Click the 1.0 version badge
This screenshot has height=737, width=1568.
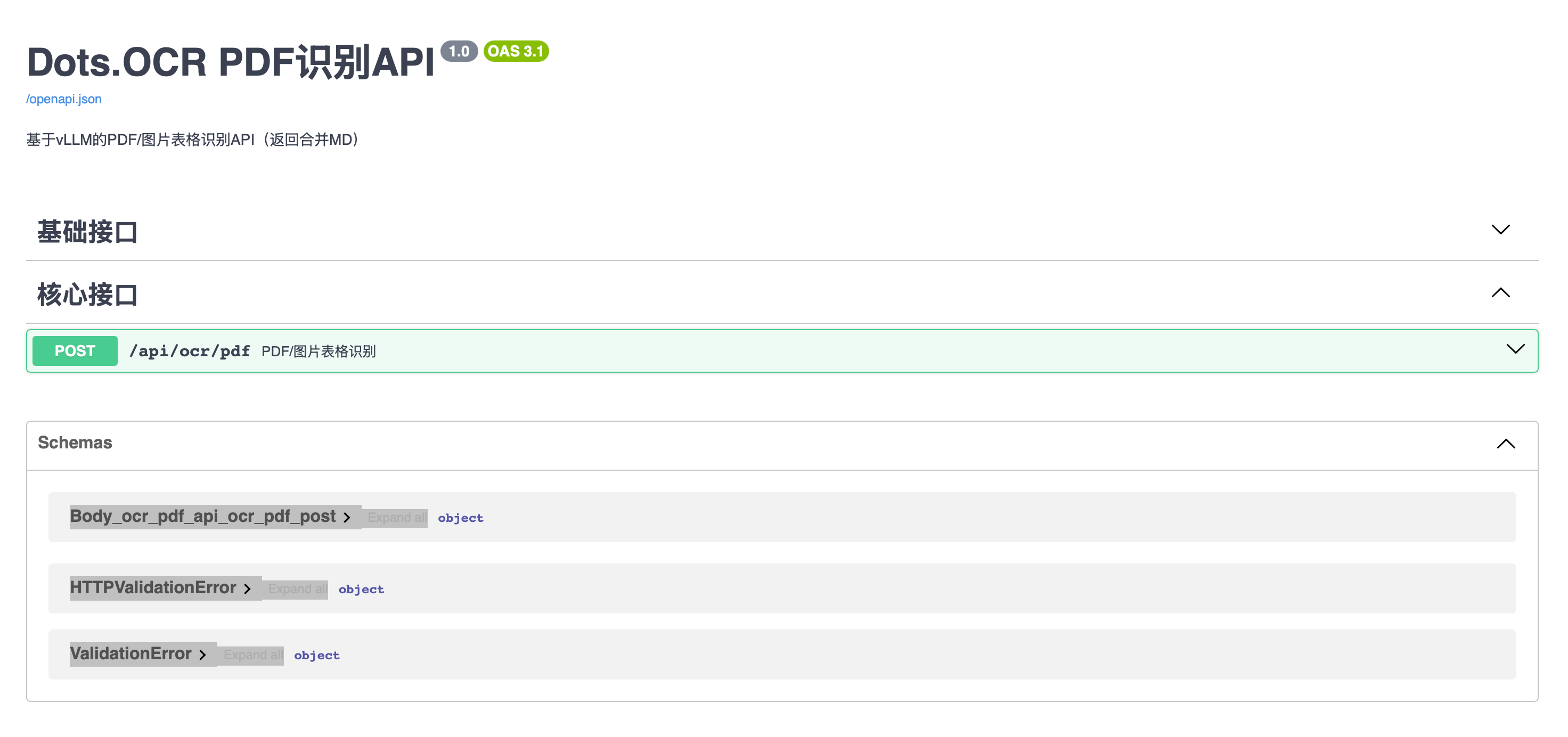[x=459, y=51]
